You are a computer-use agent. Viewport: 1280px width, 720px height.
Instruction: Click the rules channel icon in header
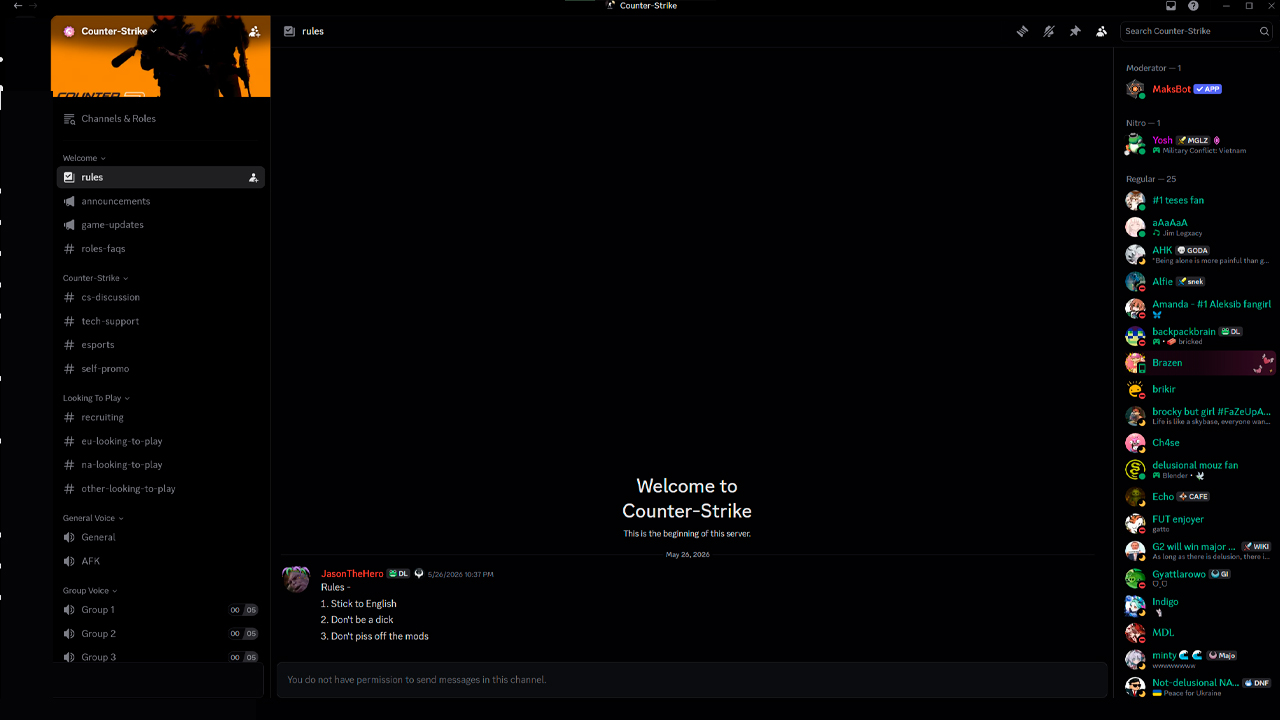[x=290, y=31]
